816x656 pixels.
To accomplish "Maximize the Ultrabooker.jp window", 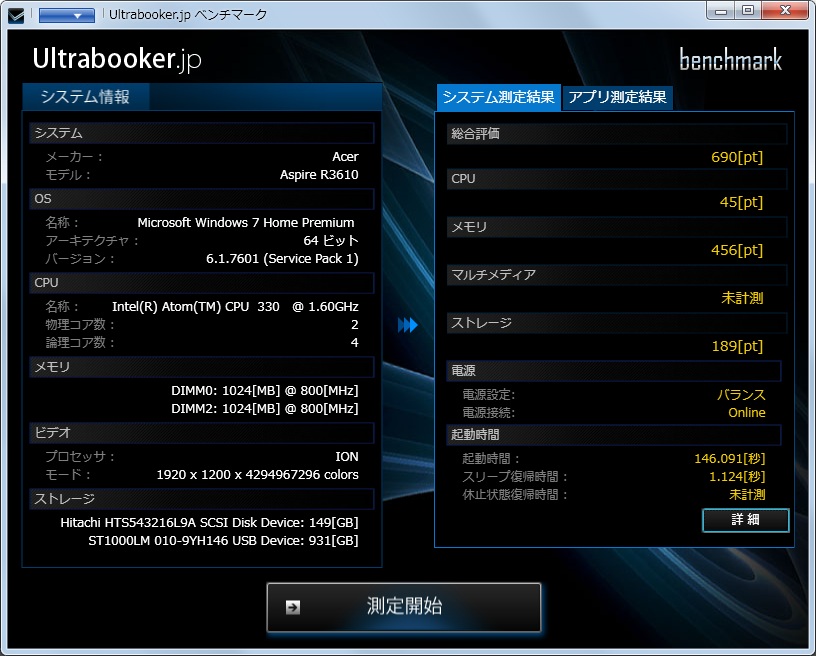I will (748, 10).
